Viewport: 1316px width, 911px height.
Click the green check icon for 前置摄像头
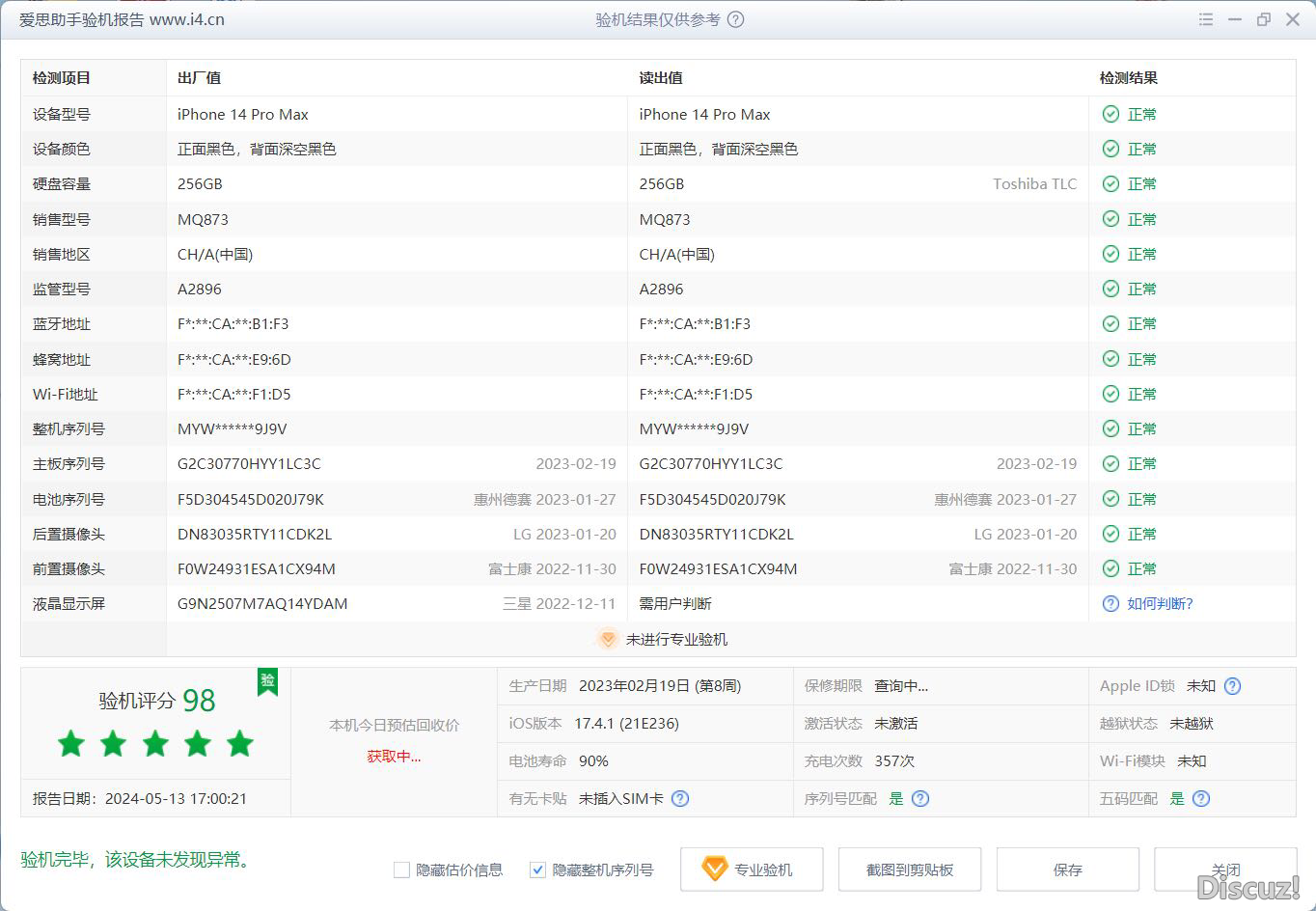click(x=1110, y=568)
